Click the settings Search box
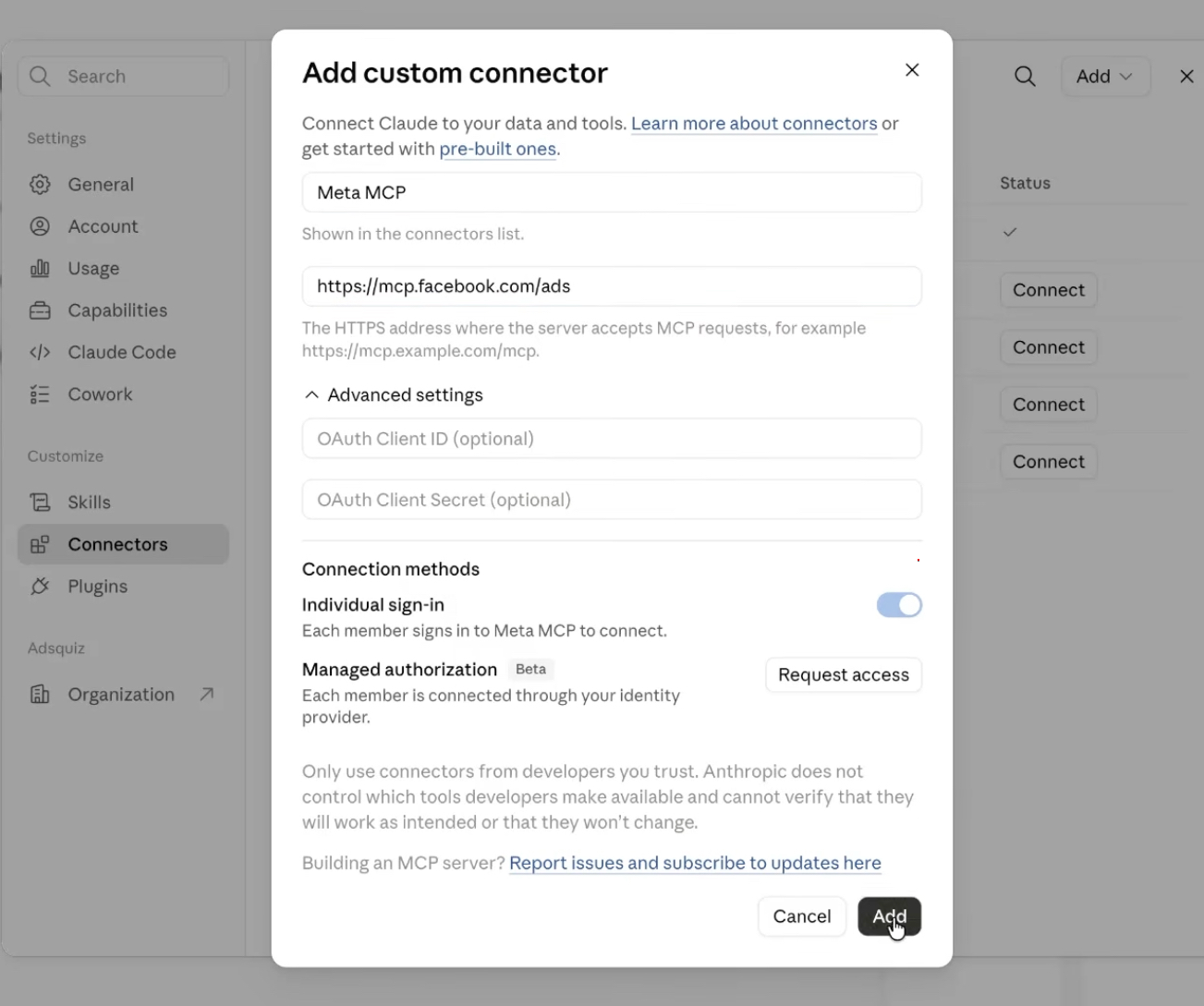This screenshot has height=1006, width=1204. click(123, 77)
